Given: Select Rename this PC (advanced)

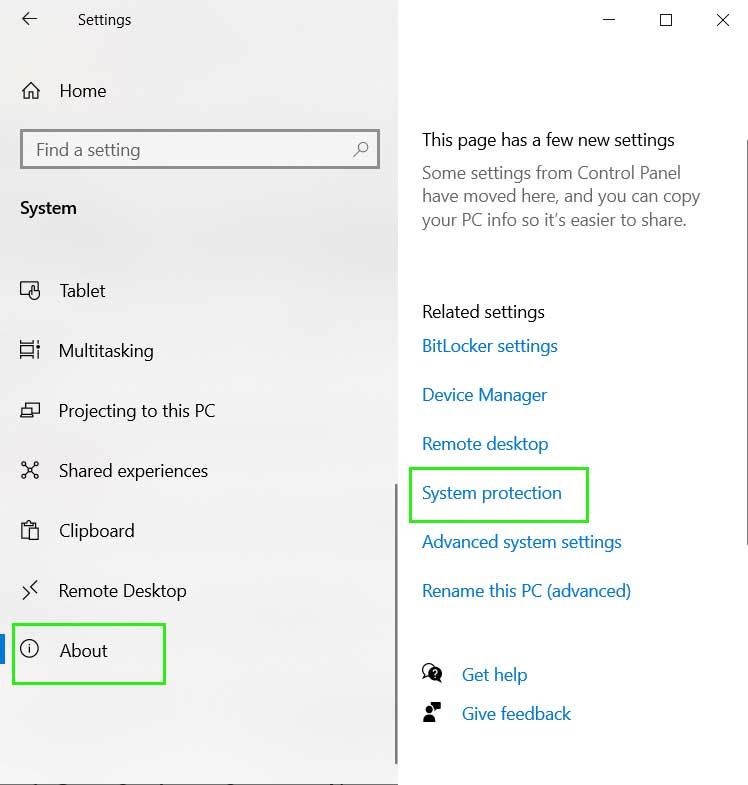Looking at the screenshot, I should pos(526,591).
